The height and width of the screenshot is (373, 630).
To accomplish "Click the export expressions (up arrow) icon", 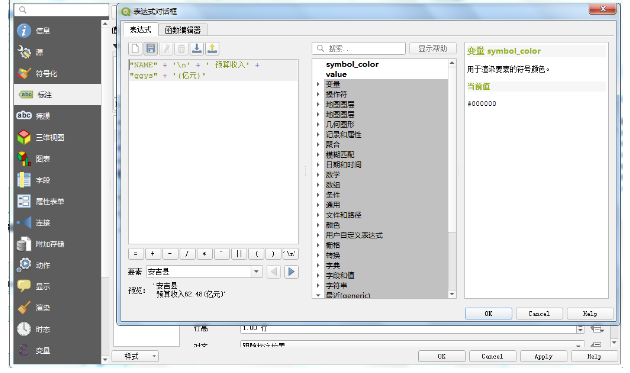I will [x=212, y=49].
